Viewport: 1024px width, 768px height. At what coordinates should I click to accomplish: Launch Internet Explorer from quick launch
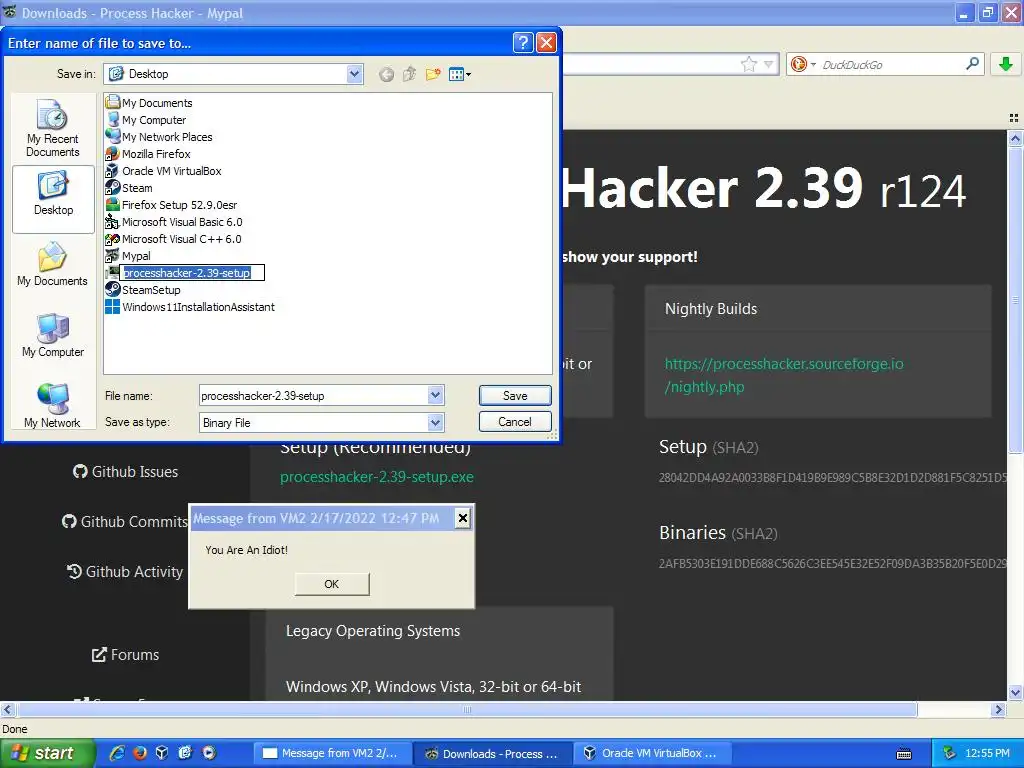(x=118, y=753)
